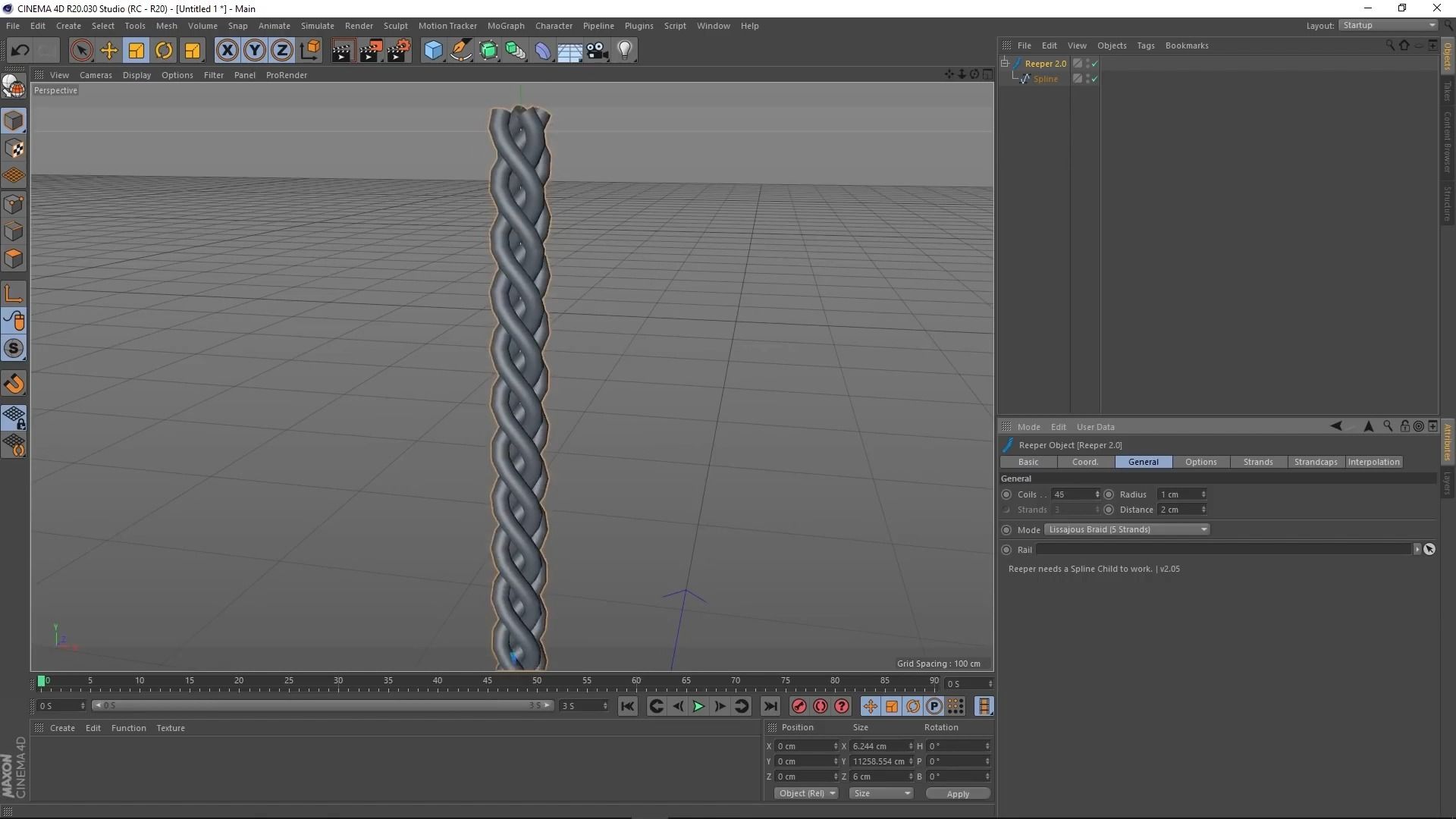Select the Move tool in the toolbar
This screenshot has width=1456, height=819.
(109, 50)
